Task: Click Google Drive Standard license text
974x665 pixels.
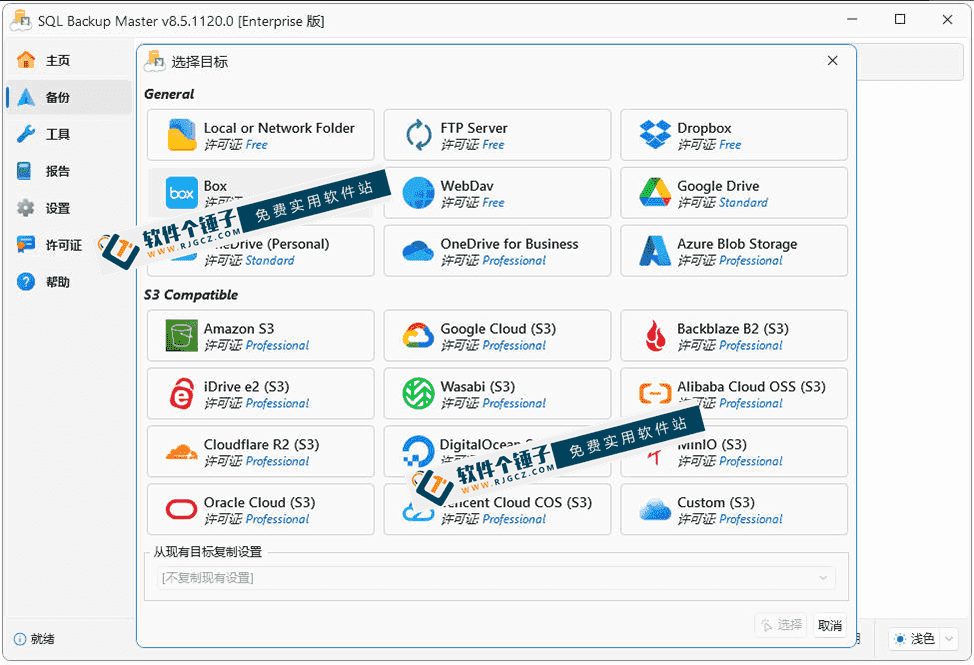Action: pos(744,202)
